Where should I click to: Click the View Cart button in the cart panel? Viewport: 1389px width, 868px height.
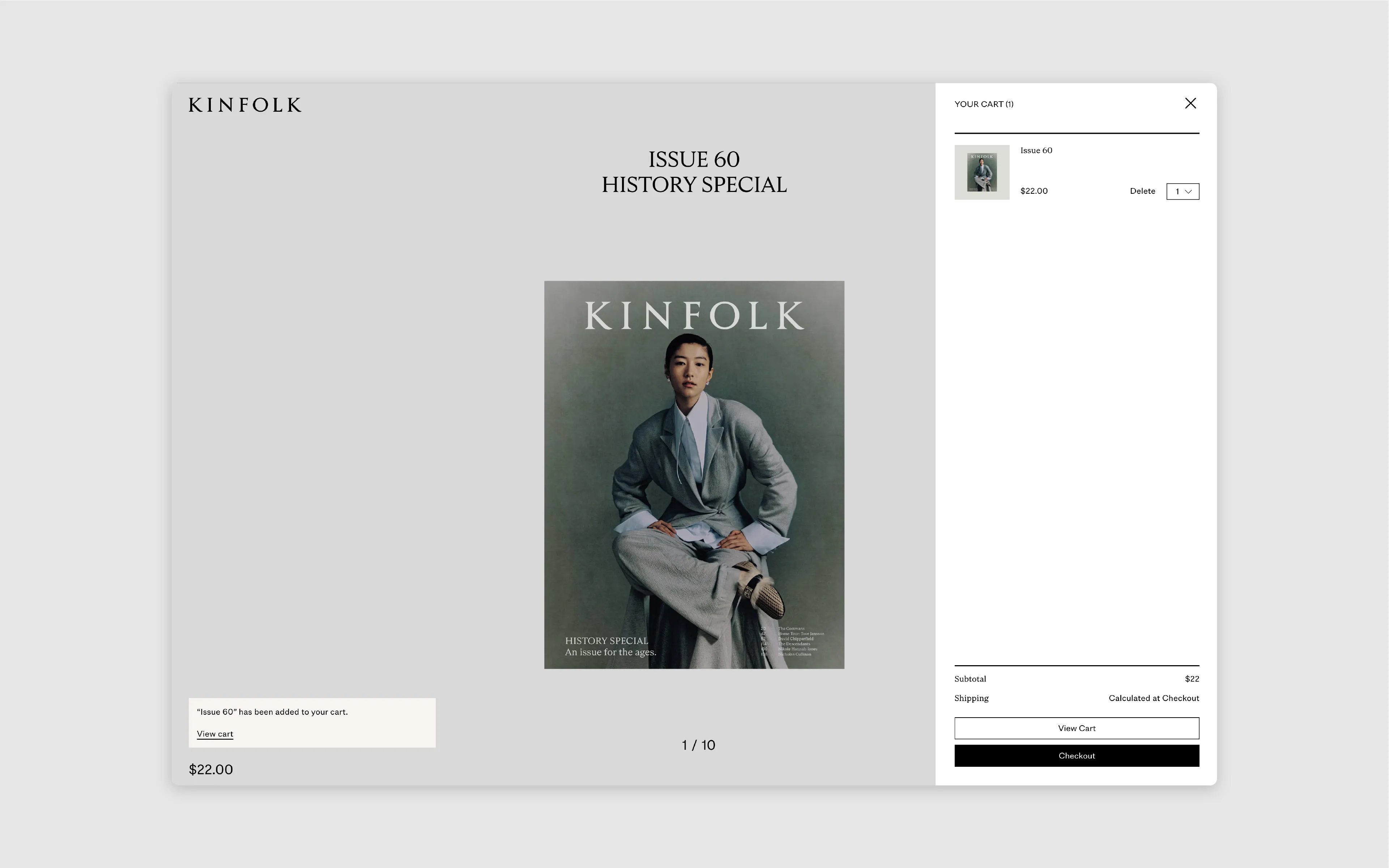pos(1077,728)
